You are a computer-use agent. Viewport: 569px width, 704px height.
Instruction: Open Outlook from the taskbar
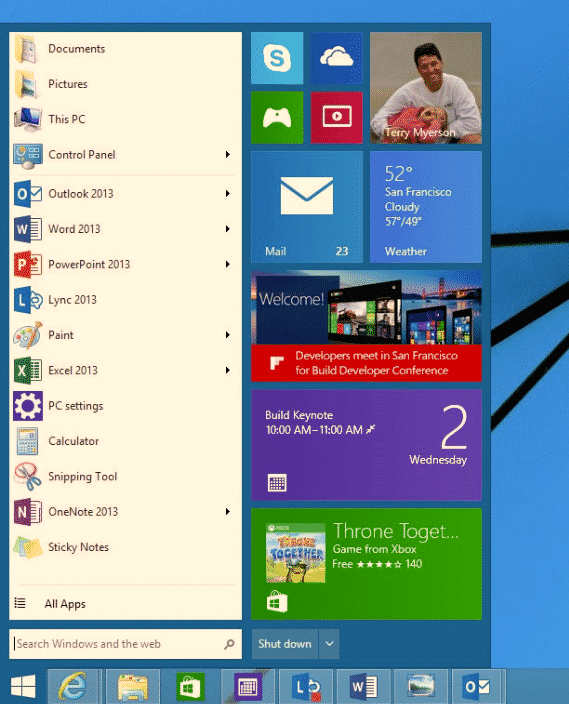(x=479, y=686)
